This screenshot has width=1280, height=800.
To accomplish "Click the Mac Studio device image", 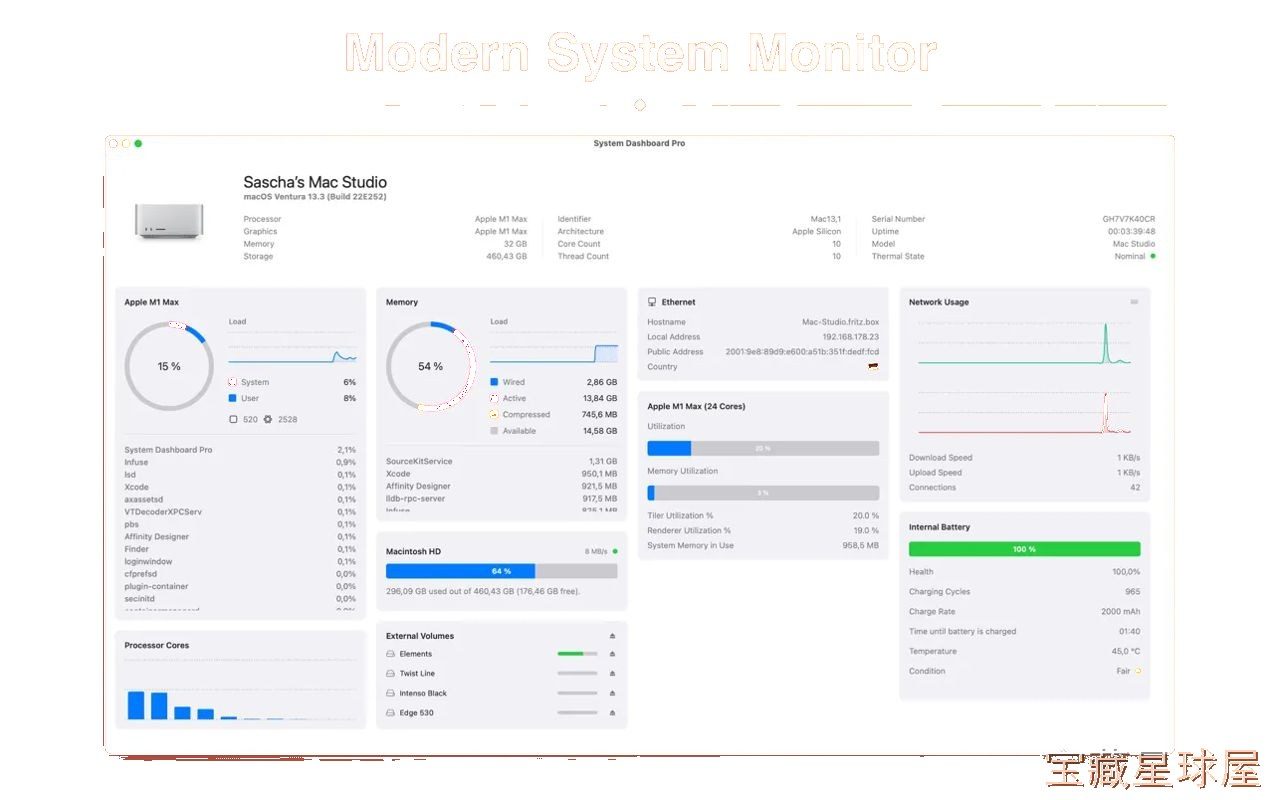I will click(169, 221).
